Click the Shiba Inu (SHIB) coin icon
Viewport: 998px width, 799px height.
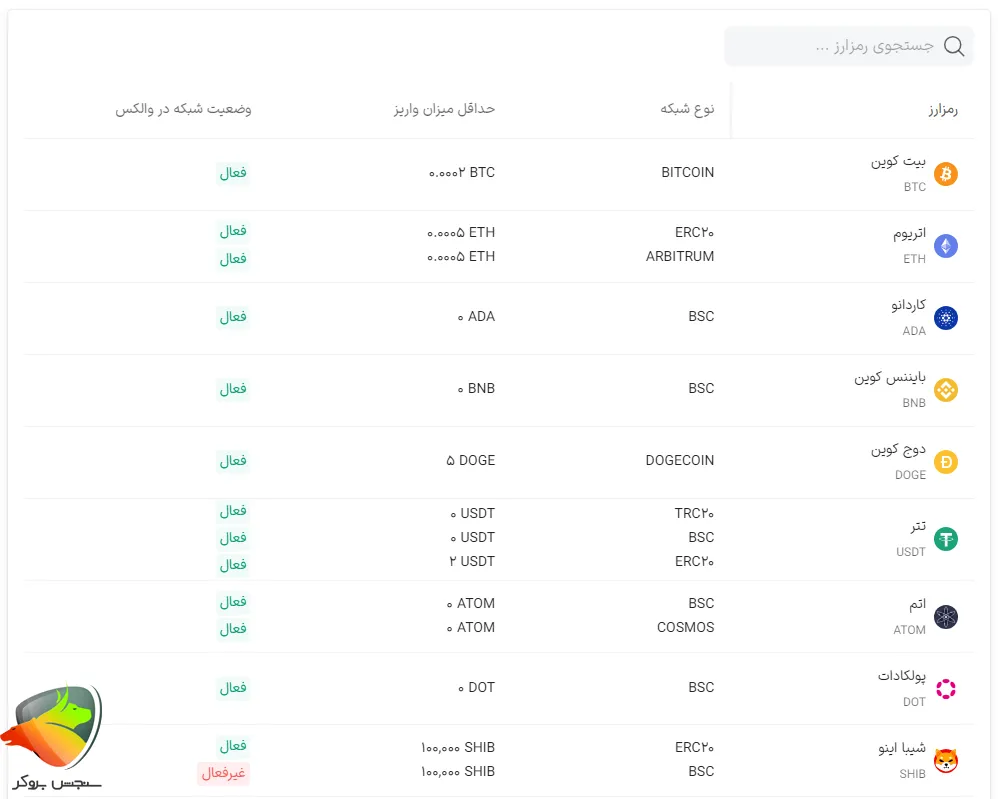[945, 761]
